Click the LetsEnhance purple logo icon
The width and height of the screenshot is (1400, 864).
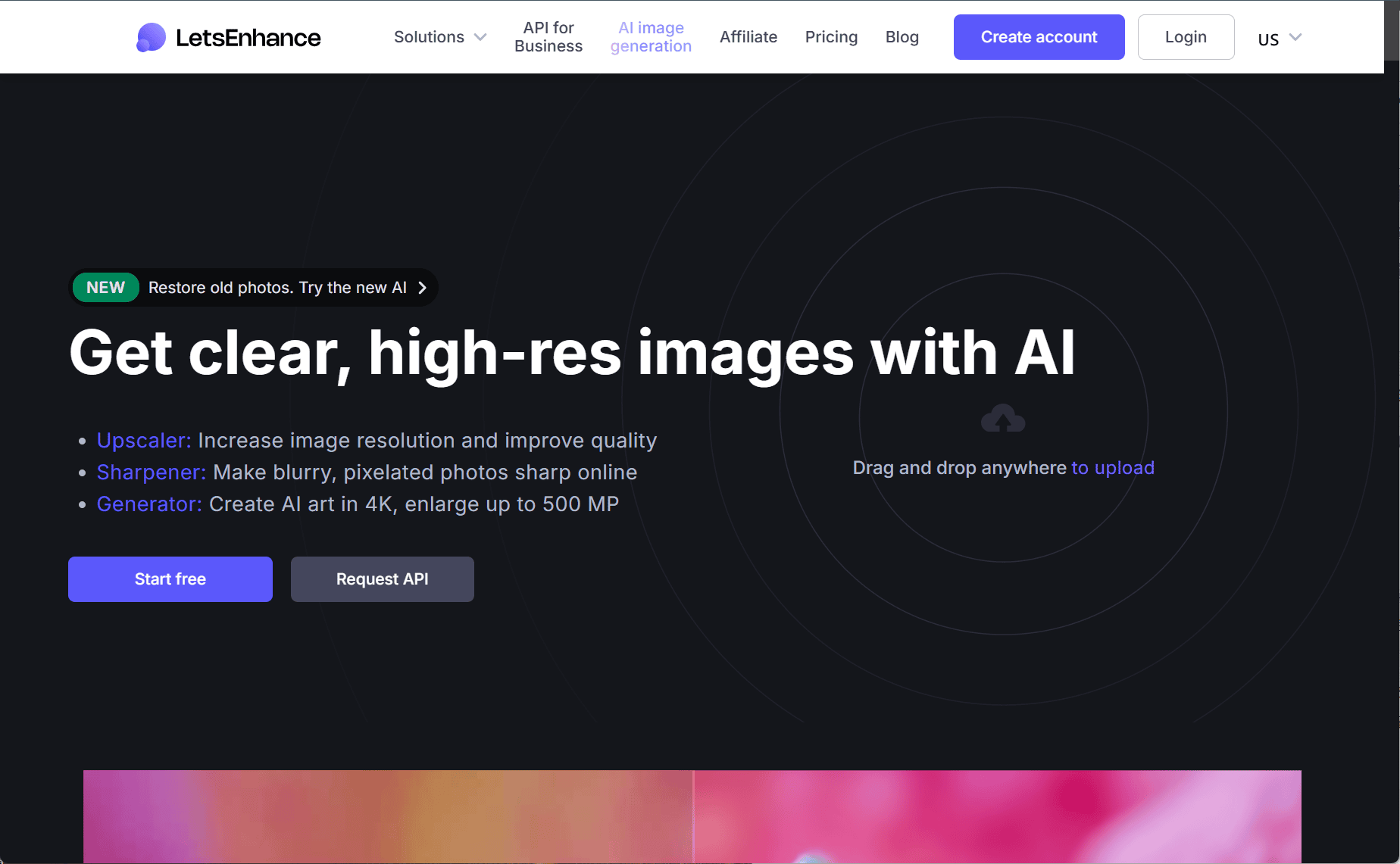pyautogui.click(x=151, y=37)
